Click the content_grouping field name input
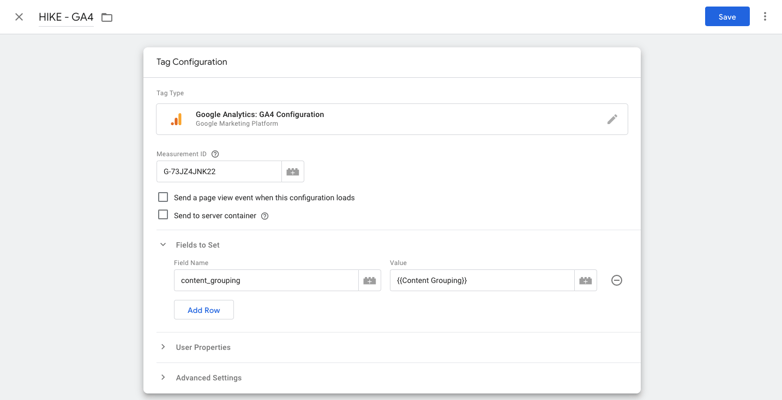The width and height of the screenshot is (782, 400). (x=266, y=280)
